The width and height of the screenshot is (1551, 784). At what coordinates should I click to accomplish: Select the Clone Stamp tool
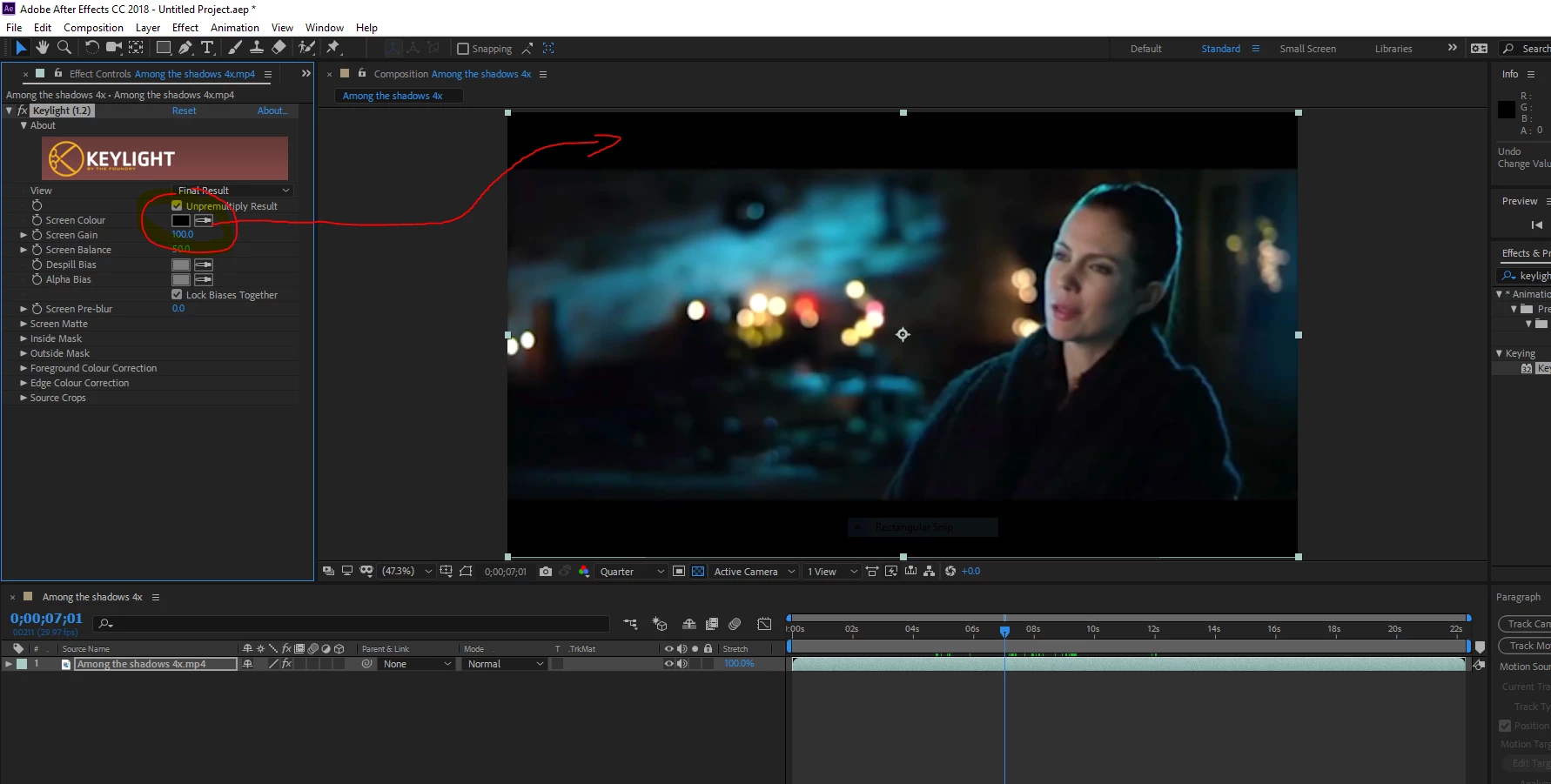257,48
